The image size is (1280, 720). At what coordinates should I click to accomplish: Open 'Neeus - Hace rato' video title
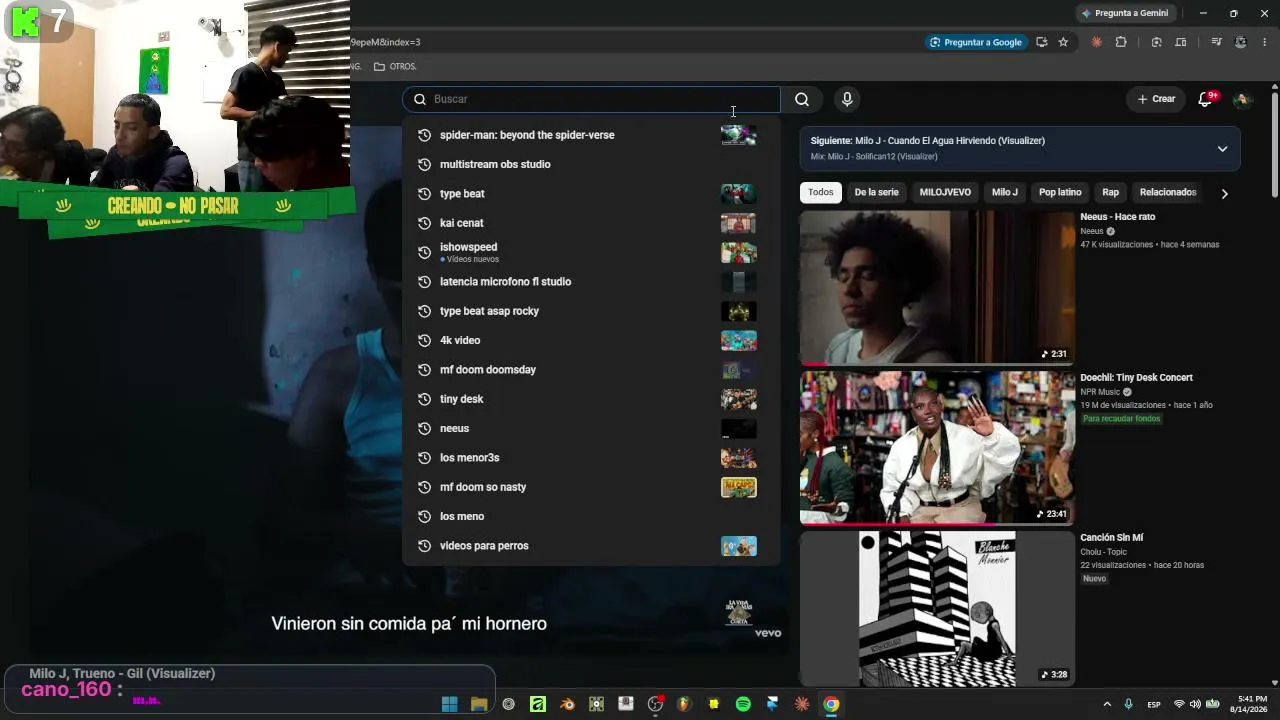tap(1117, 217)
